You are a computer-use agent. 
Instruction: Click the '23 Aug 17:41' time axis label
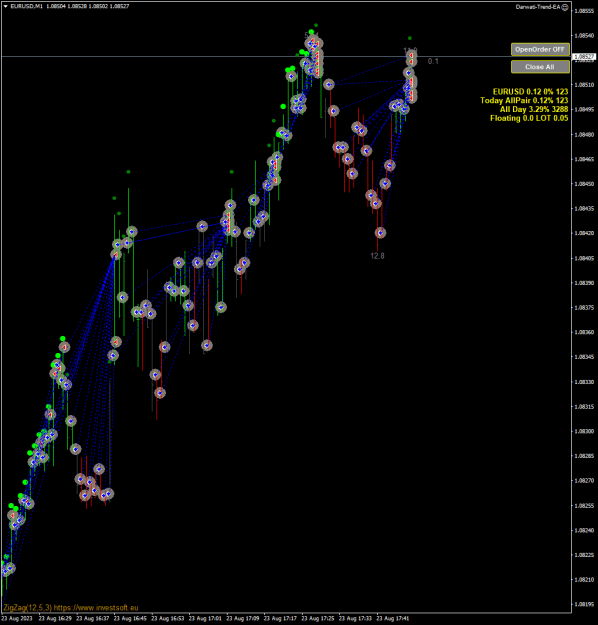pos(393,619)
